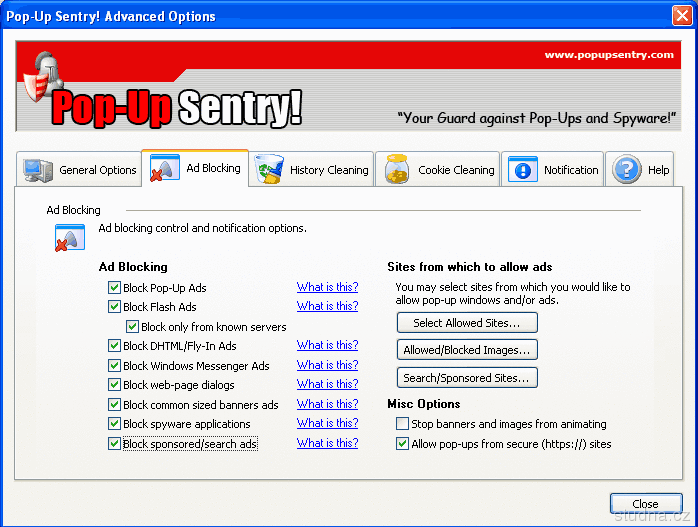Click the 'Misc Options' heading
This screenshot has height=527, width=698.
(x=424, y=404)
